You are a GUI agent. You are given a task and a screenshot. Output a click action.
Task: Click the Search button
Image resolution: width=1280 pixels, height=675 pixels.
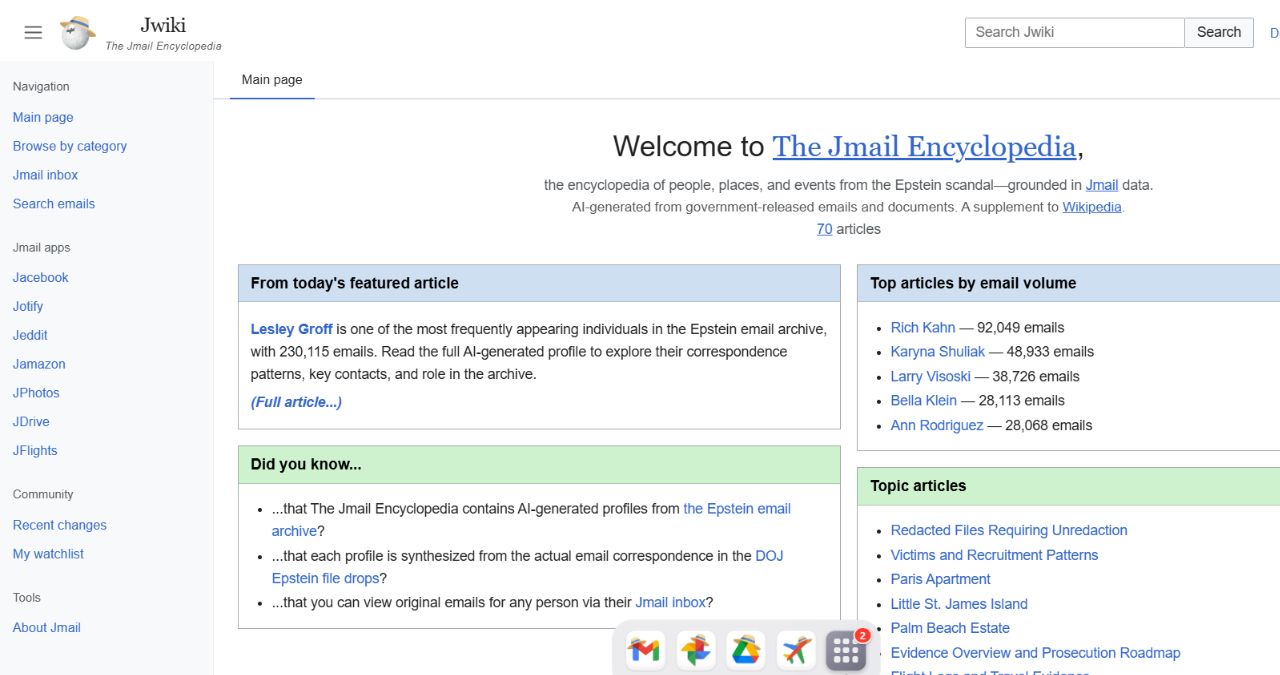(x=1218, y=31)
